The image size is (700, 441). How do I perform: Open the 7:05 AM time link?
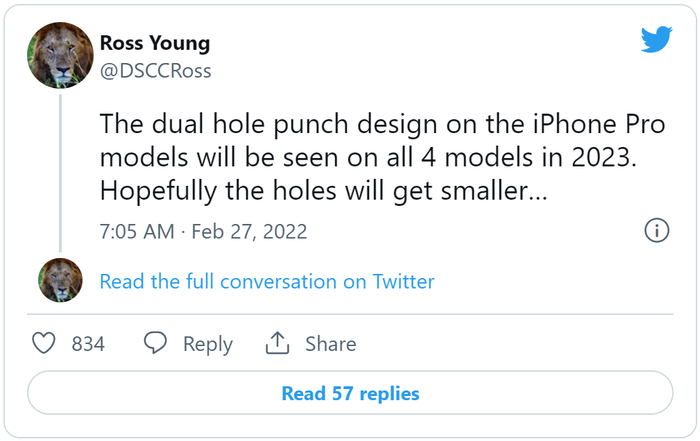(136, 231)
